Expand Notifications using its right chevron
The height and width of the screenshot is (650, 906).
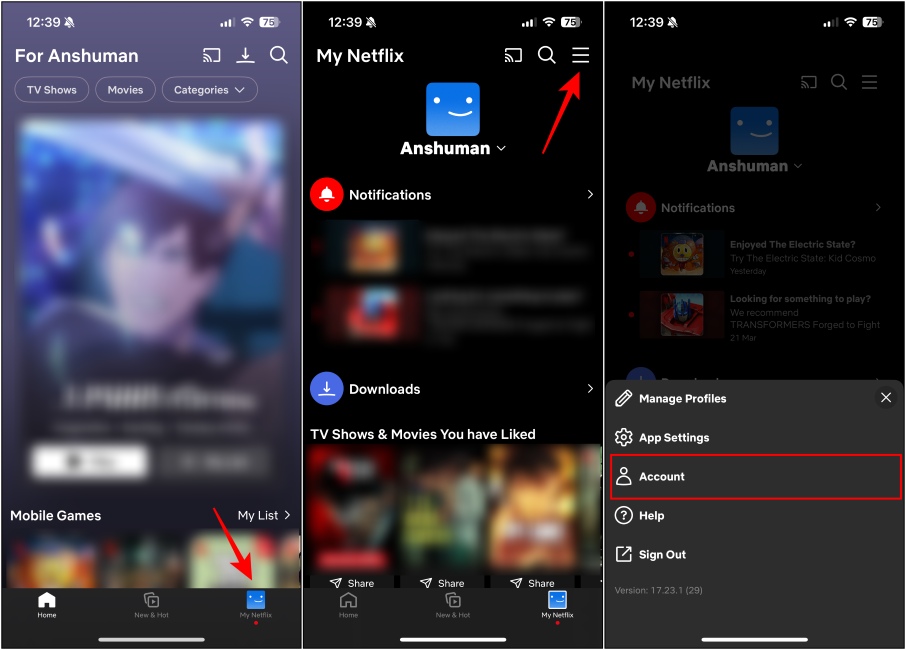589,194
